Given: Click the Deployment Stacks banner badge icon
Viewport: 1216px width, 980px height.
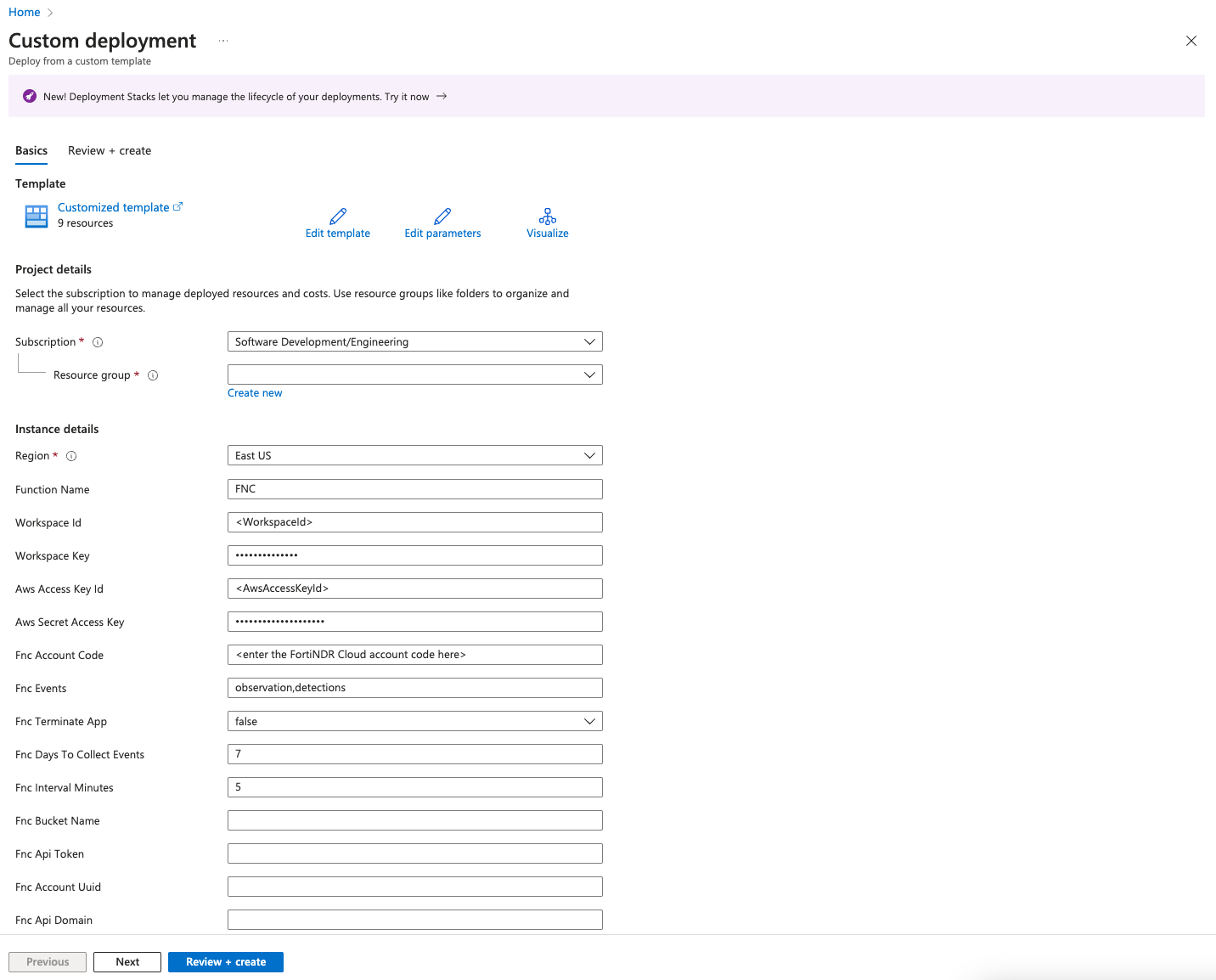Looking at the screenshot, I should (x=30, y=96).
